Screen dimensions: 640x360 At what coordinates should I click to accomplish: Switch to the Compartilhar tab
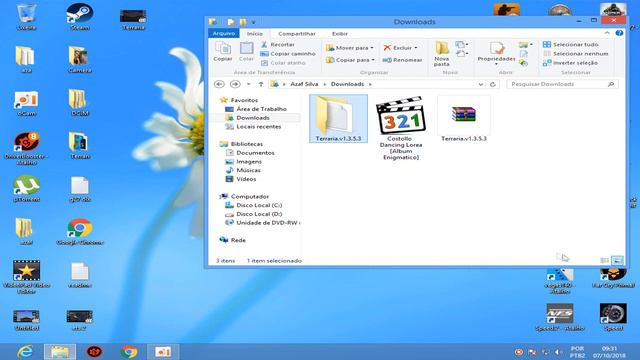point(297,33)
